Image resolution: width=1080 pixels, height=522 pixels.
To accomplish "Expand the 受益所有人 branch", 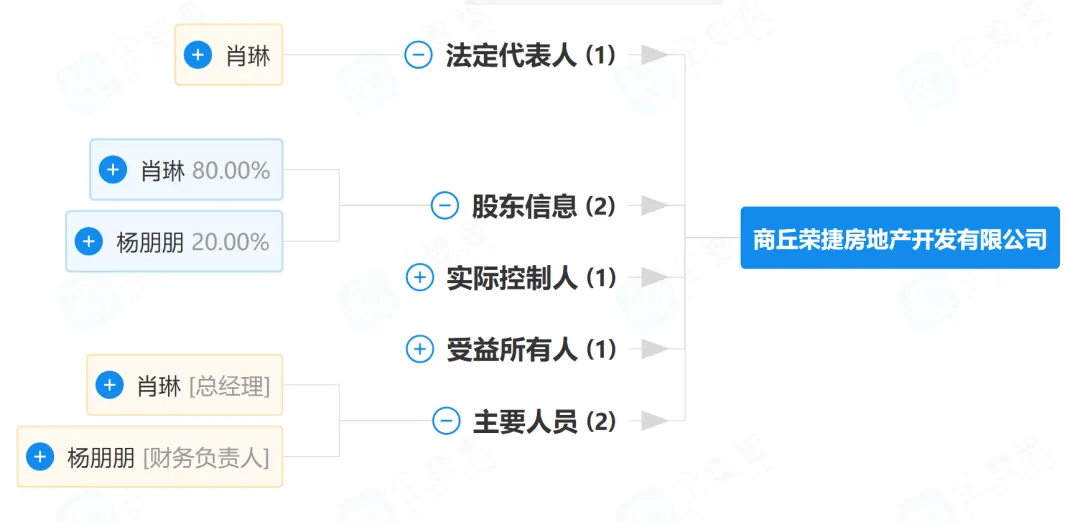I will [x=420, y=349].
